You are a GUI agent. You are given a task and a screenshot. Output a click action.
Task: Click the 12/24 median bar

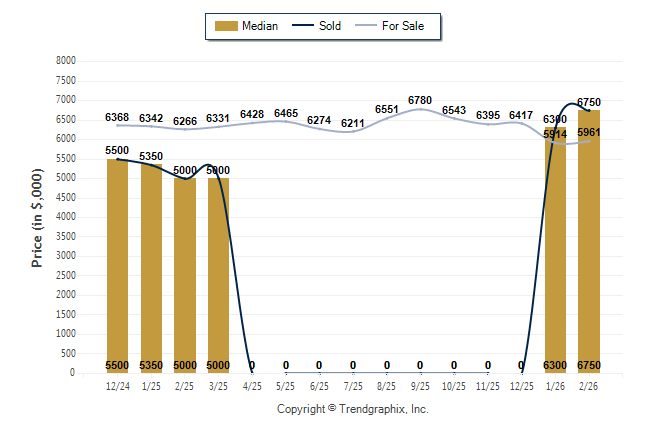tap(118, 260)
